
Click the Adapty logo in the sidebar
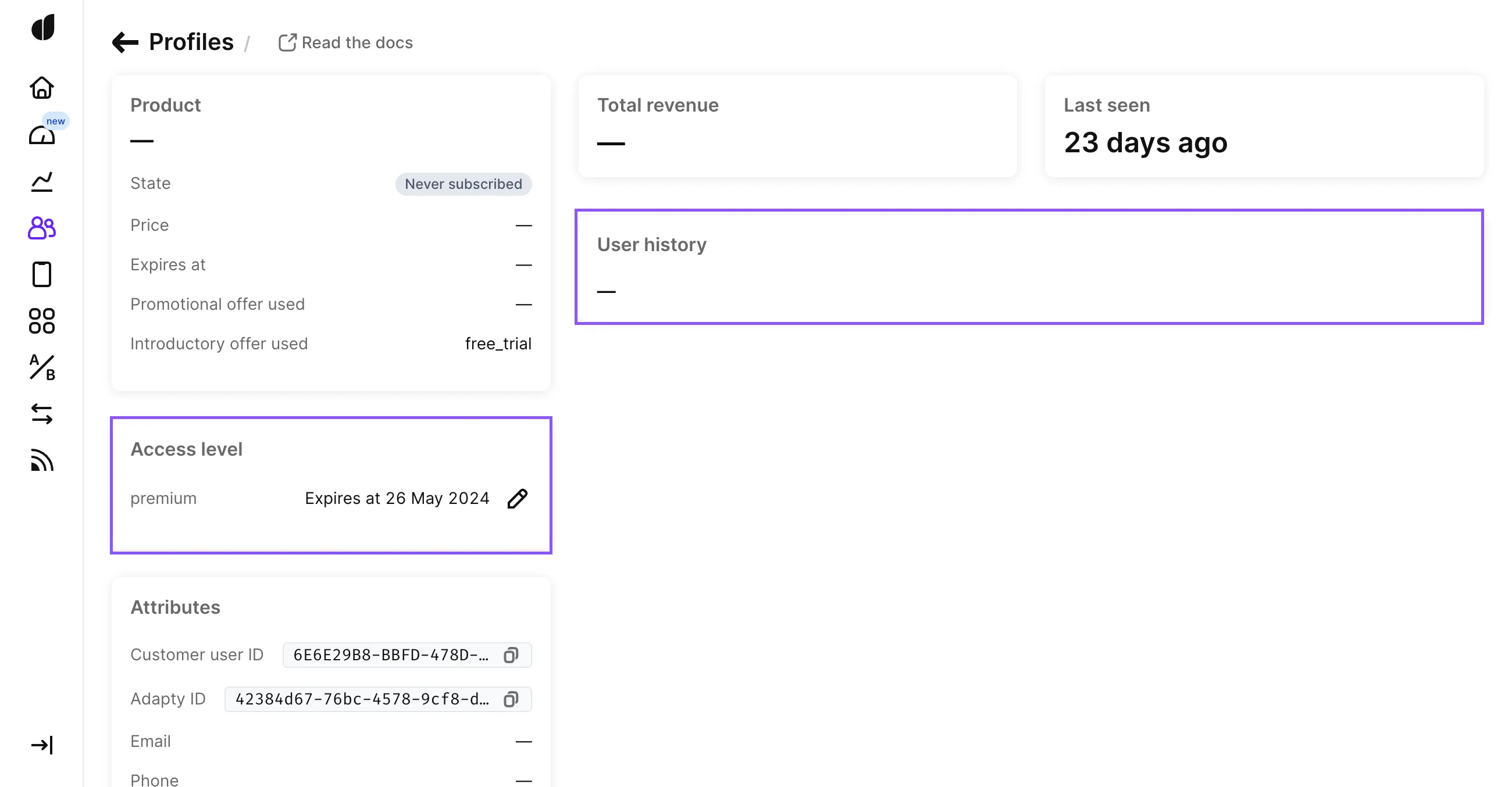click(x=42, y=27)
